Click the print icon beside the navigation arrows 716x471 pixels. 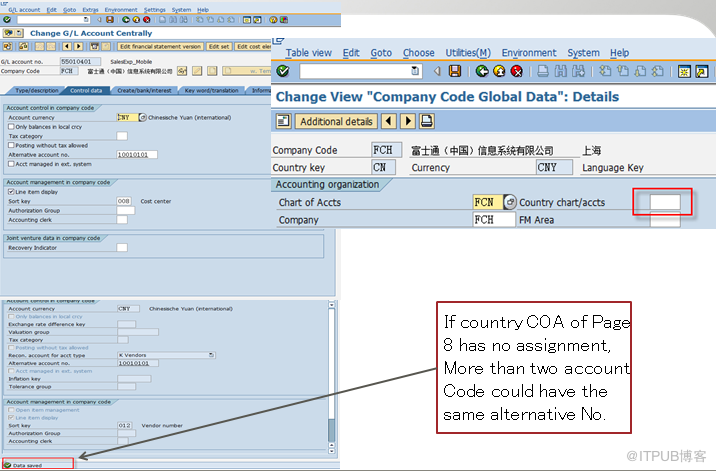click(426, 121)
